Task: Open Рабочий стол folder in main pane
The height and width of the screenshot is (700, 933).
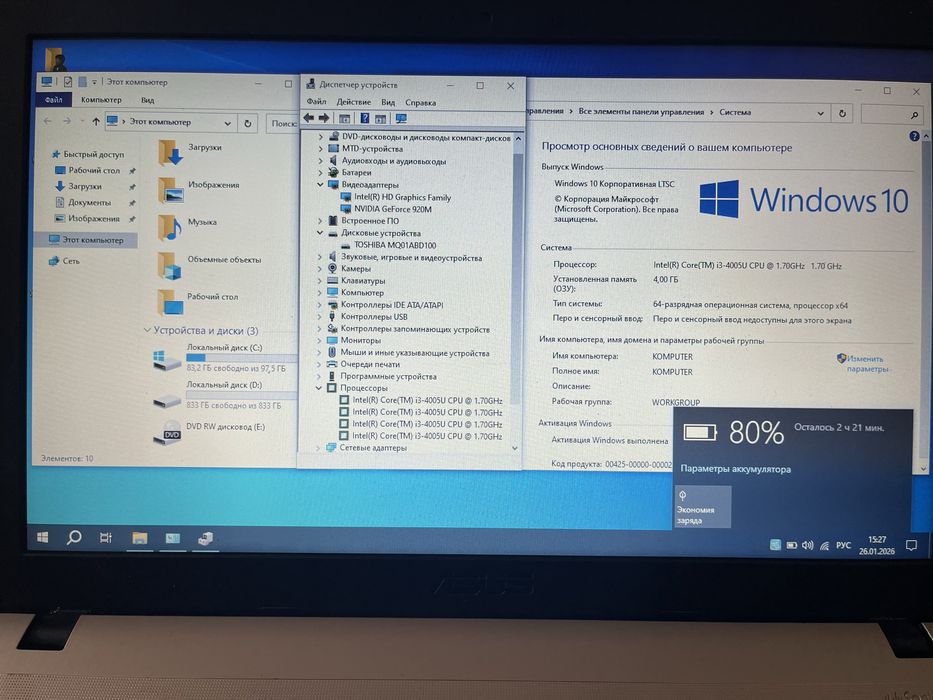Action: click(170, 302)
